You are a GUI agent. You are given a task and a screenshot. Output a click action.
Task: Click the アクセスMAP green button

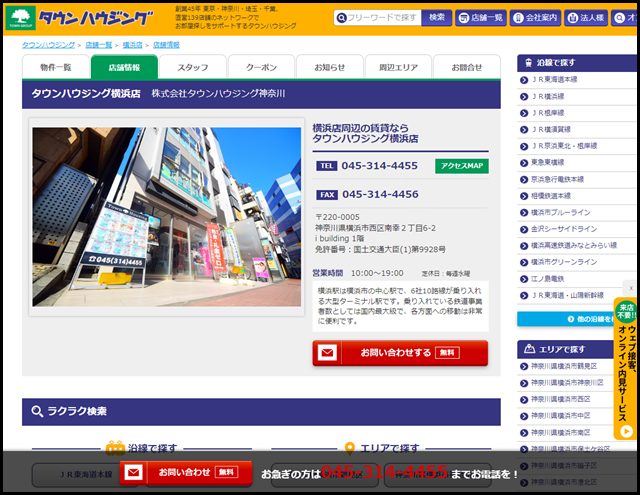pos(462,166)
